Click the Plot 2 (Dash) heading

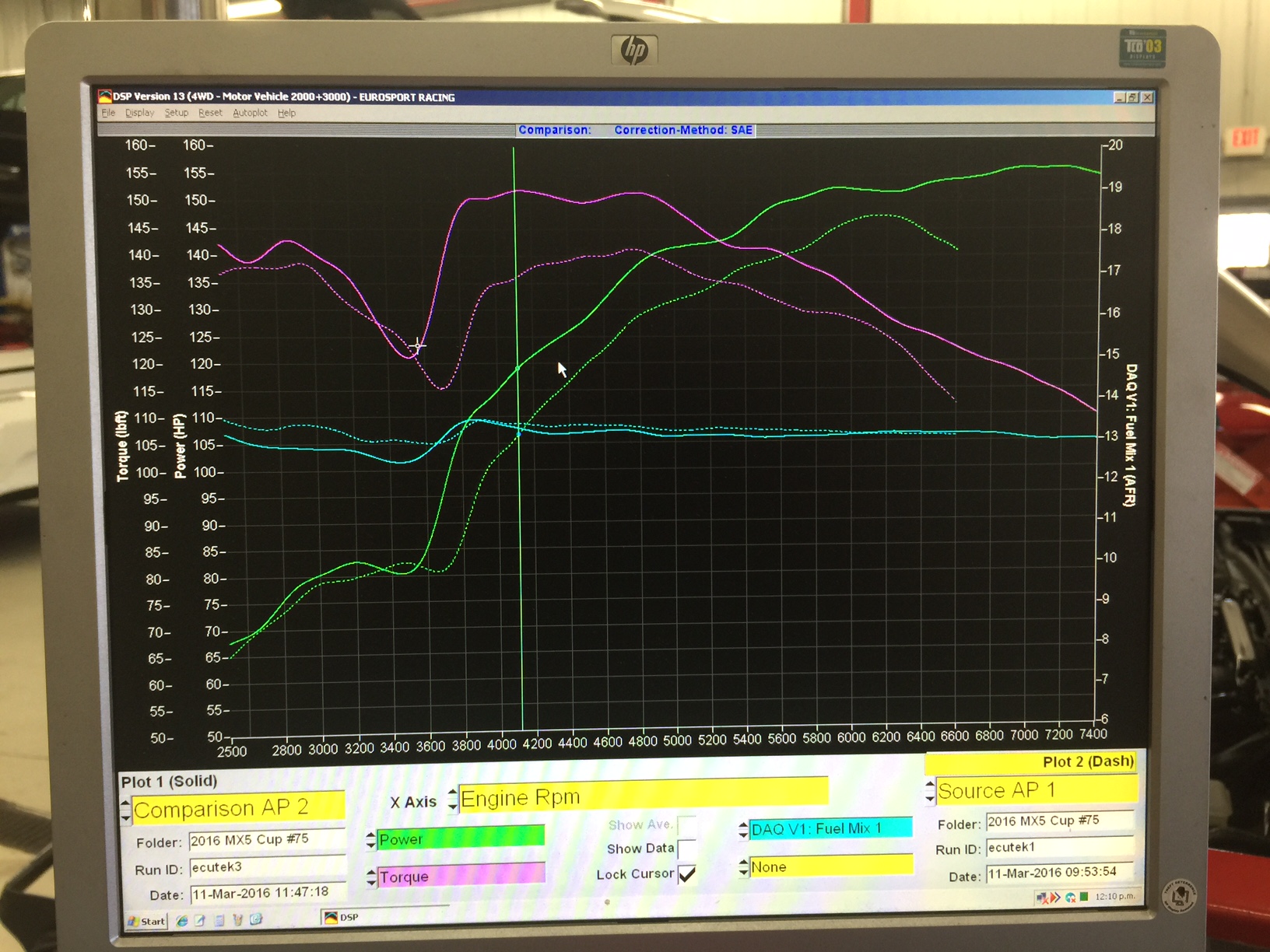coord(1088,761)
